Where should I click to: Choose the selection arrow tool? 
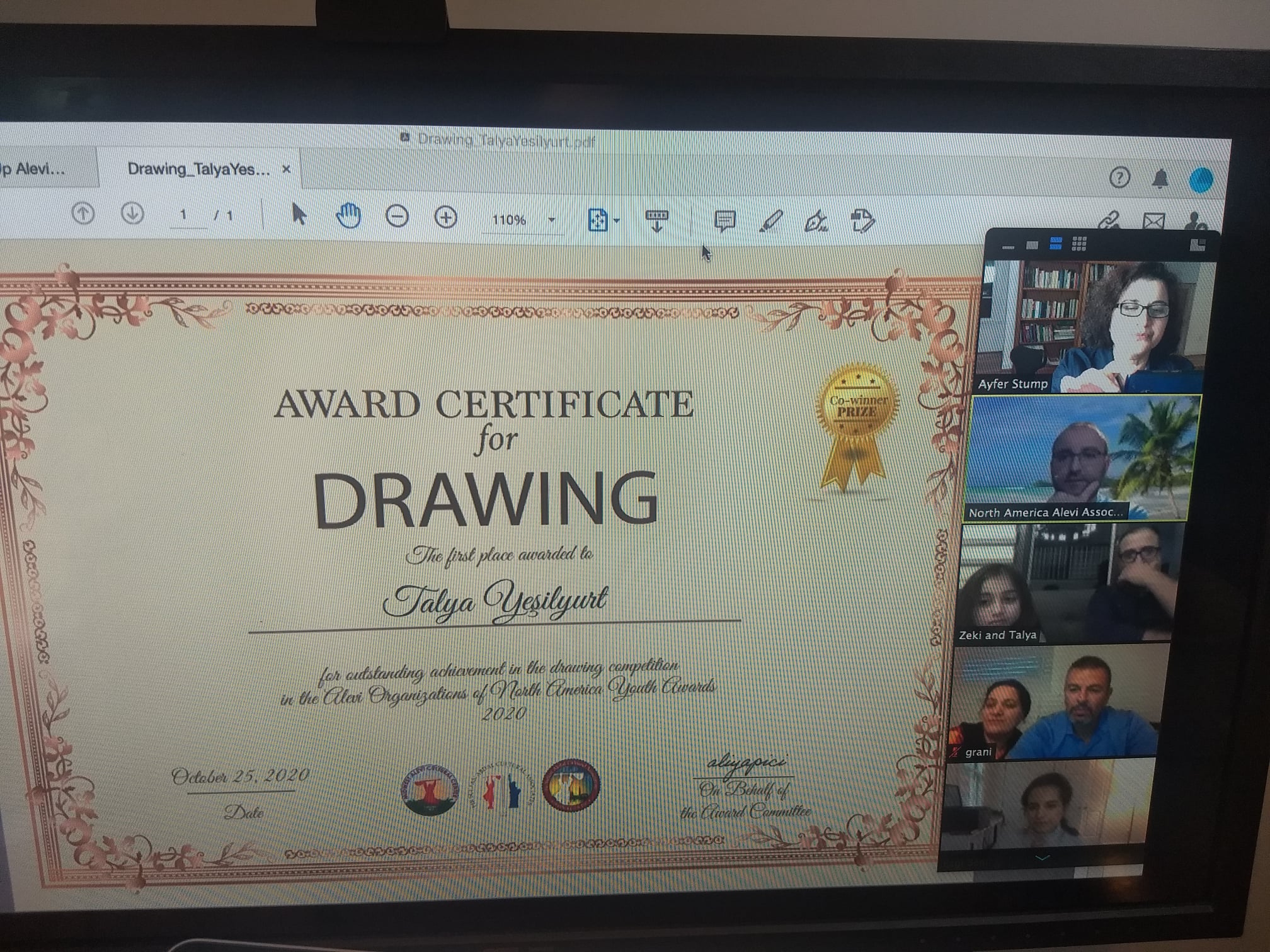pos(299,214)
